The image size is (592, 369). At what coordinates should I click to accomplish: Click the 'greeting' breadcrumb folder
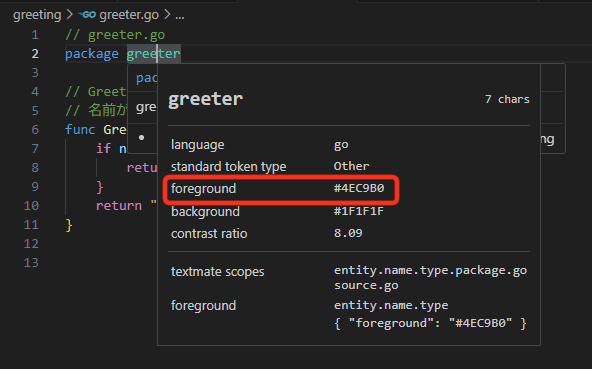(x=37, y=15)
